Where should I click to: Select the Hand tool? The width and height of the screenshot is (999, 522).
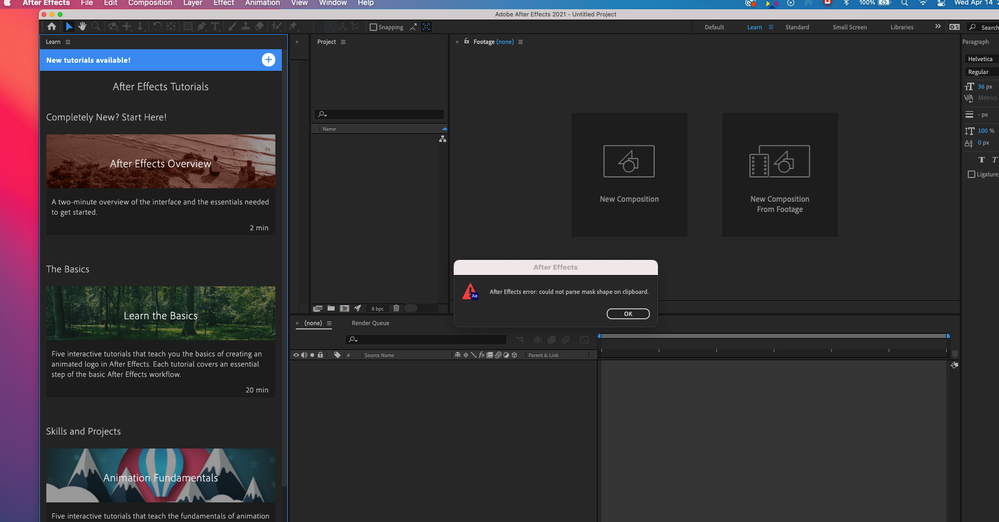pyautogui.click(x=82, y=27)
